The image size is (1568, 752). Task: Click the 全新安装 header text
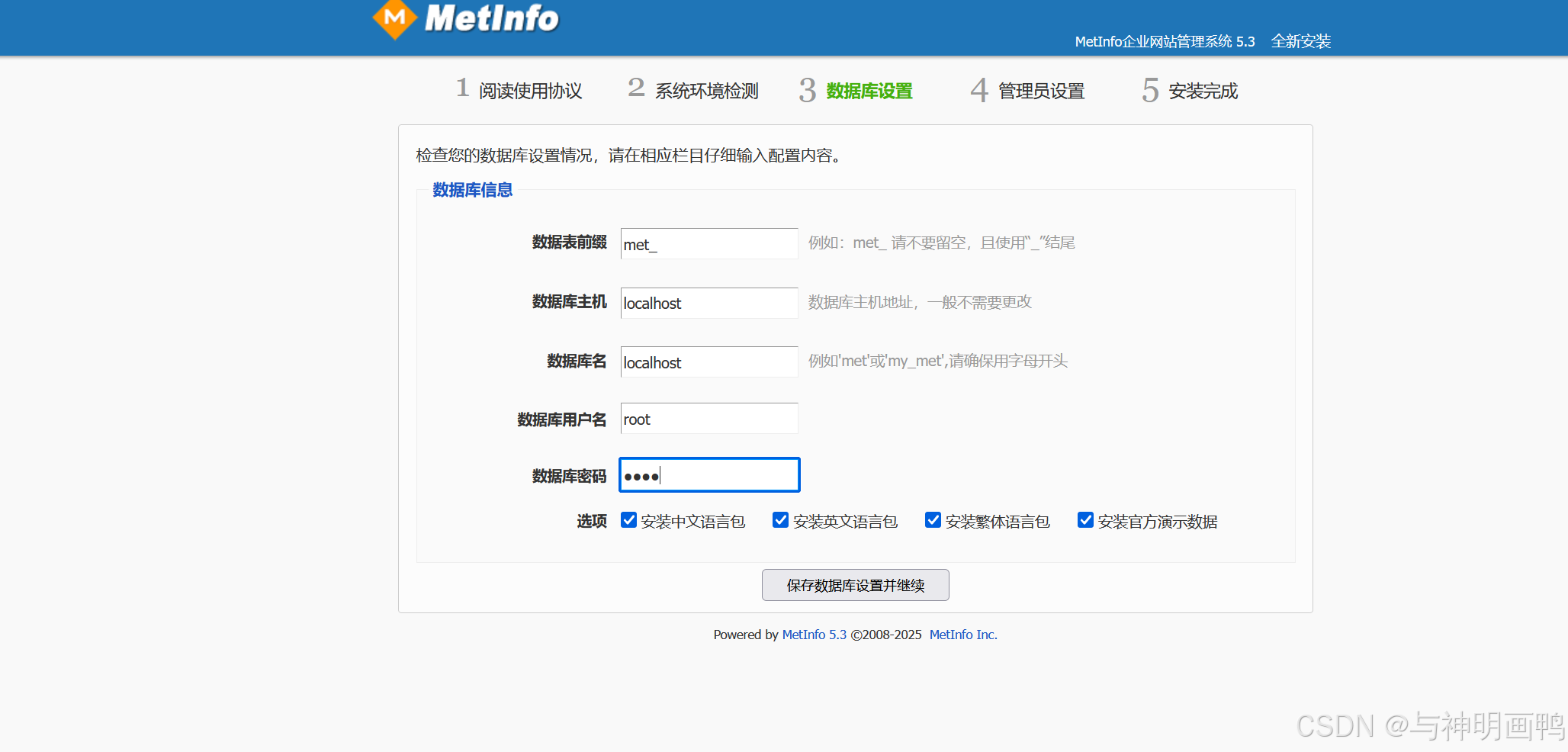pyautogui.click(x=1301, y=41)
